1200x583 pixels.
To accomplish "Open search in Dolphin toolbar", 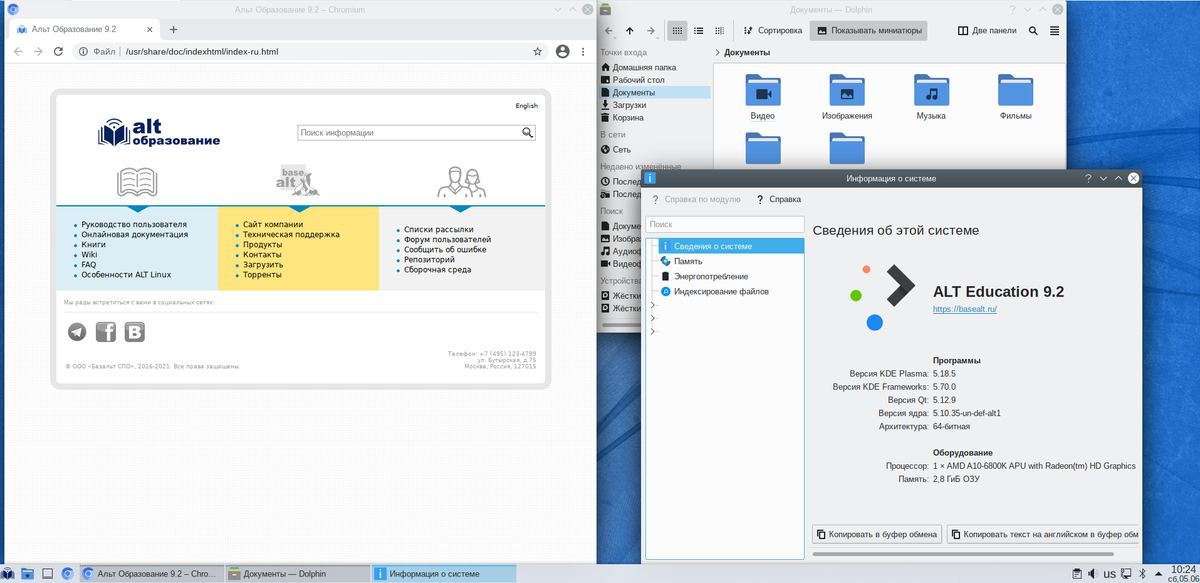I will pos(1034,31).
